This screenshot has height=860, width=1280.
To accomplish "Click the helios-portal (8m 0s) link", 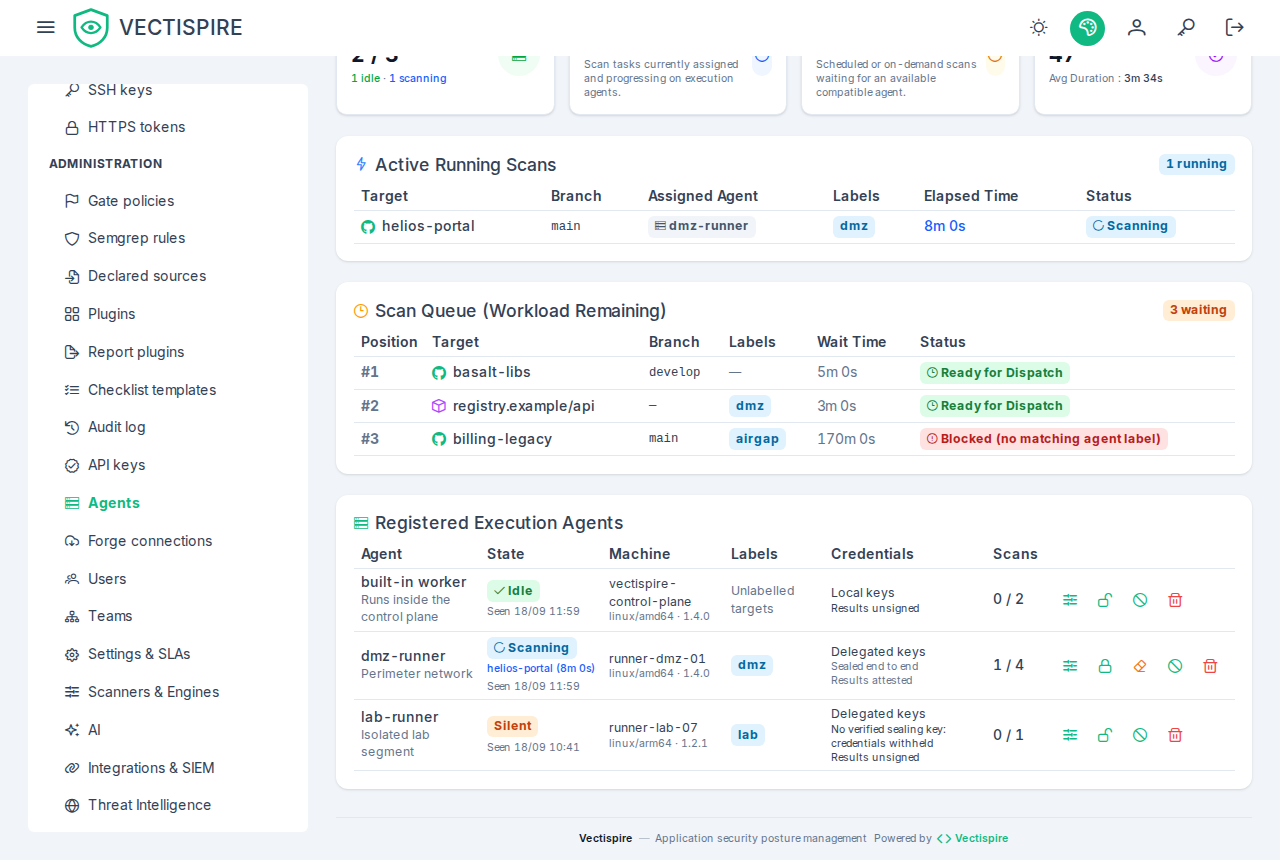I will click(541, 668).
